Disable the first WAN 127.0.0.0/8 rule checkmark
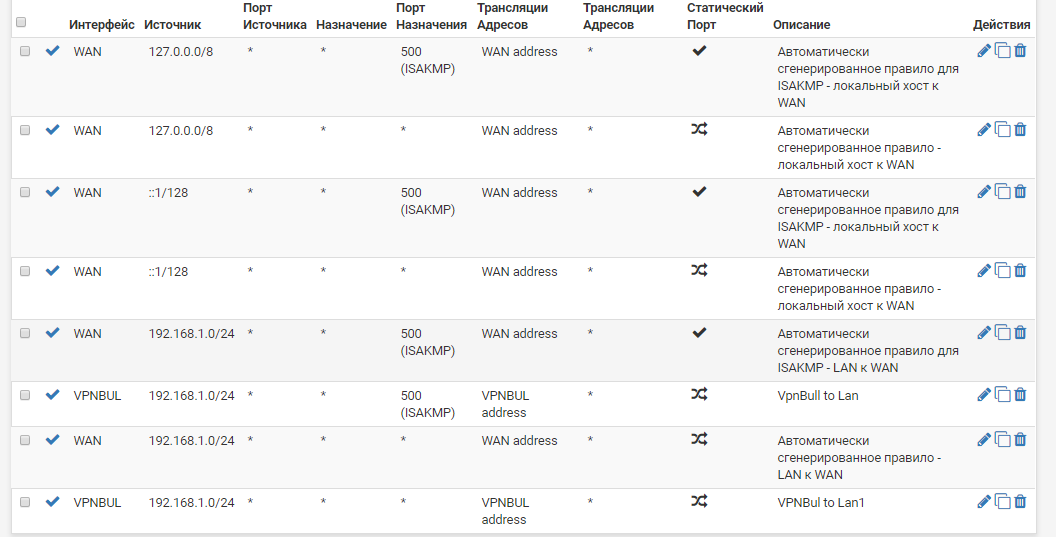1056x537 pixels. (x=53, y=51)
